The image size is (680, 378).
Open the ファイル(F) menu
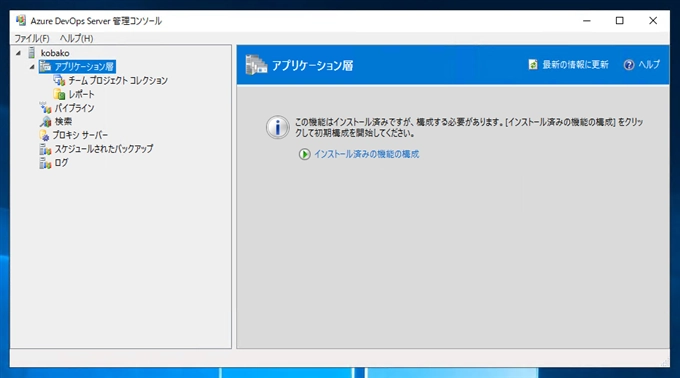32,38
